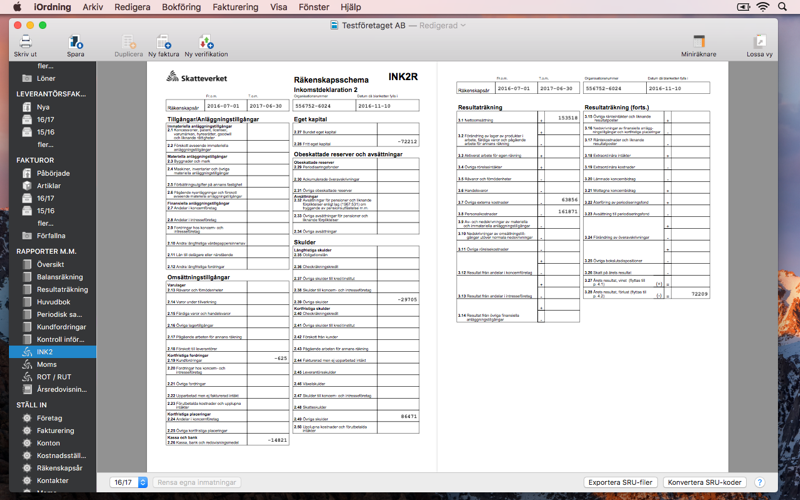The width and height of the screenshot is (800, 500).
Task: Open the Fakturering menu
Action: [x=235, y=7]
